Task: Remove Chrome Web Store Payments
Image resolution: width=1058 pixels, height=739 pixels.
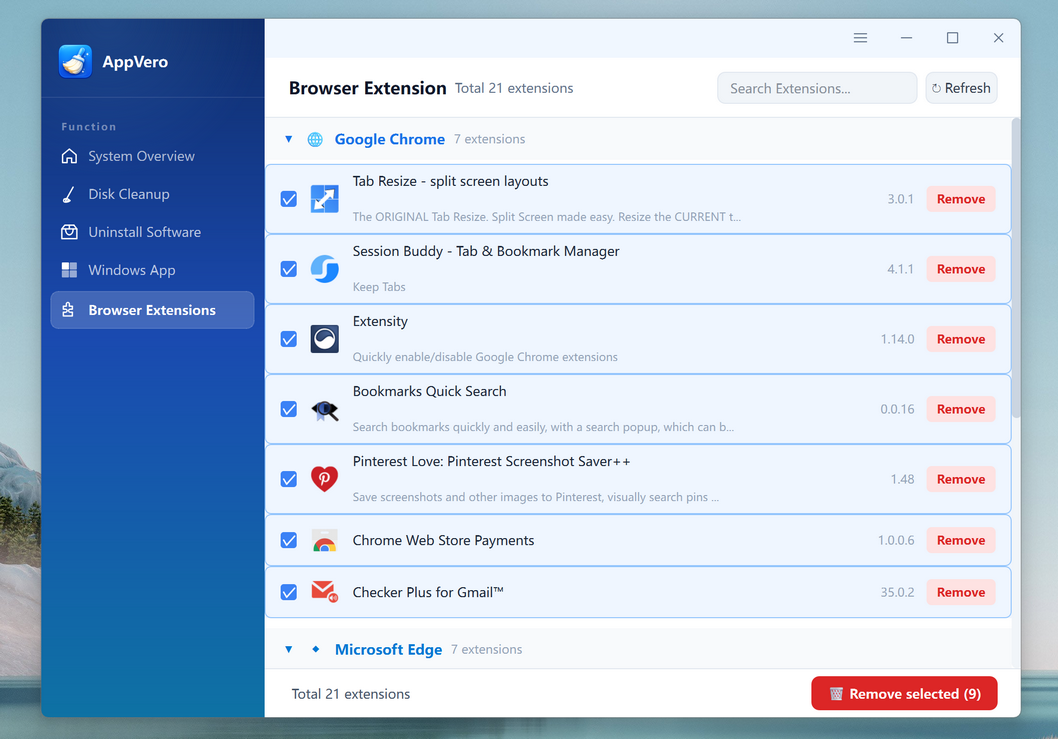Action: (x=961, y=541)
